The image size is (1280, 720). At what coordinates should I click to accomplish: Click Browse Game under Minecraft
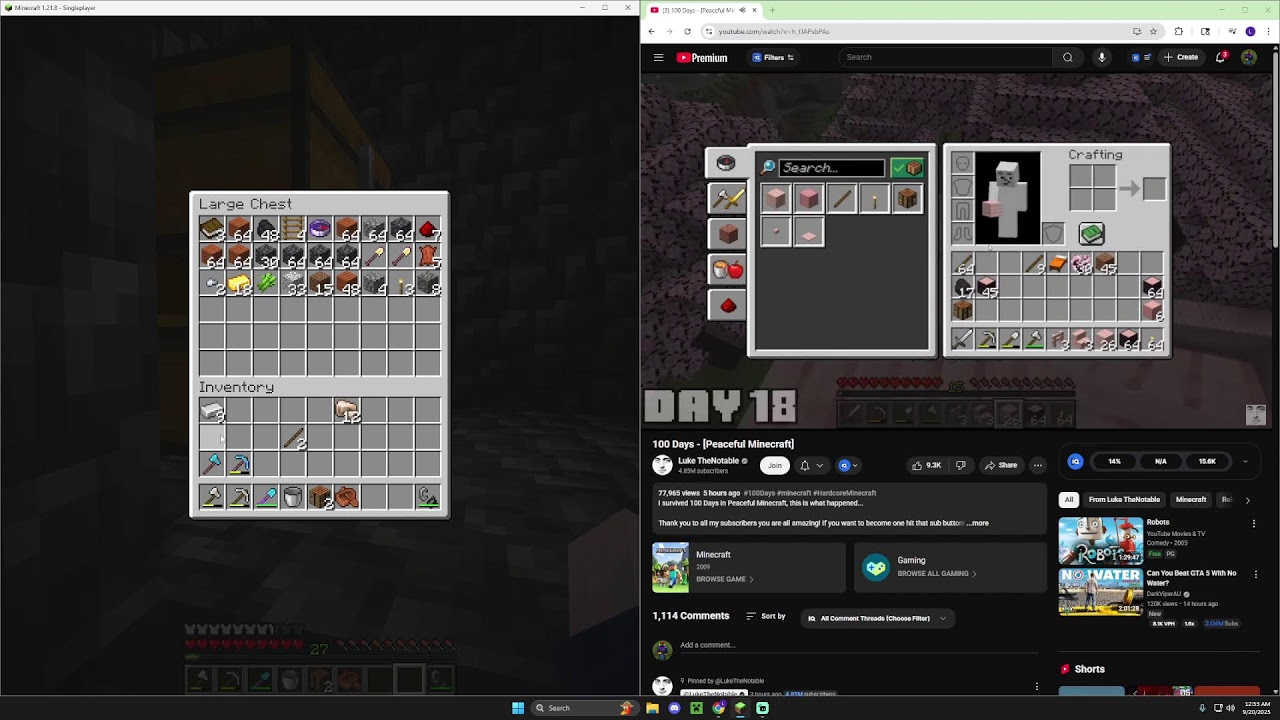click(x=724, y=579)
